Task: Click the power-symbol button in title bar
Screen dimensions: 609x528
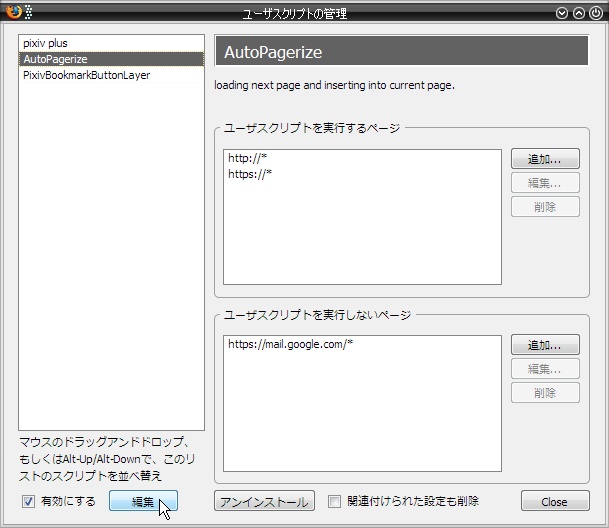Action: click(596, 13)
